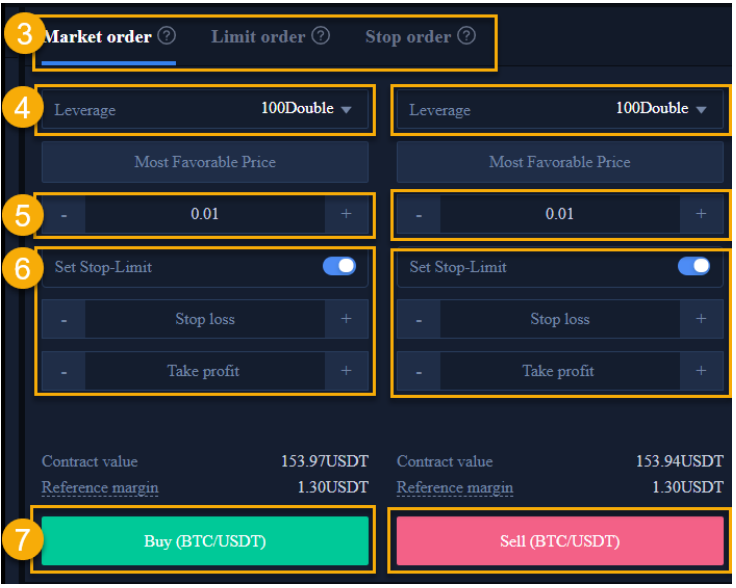The height and width of the screenshot is (588, 736).
Task: Click help icon next to Stop order
Action: coord(466,36)
